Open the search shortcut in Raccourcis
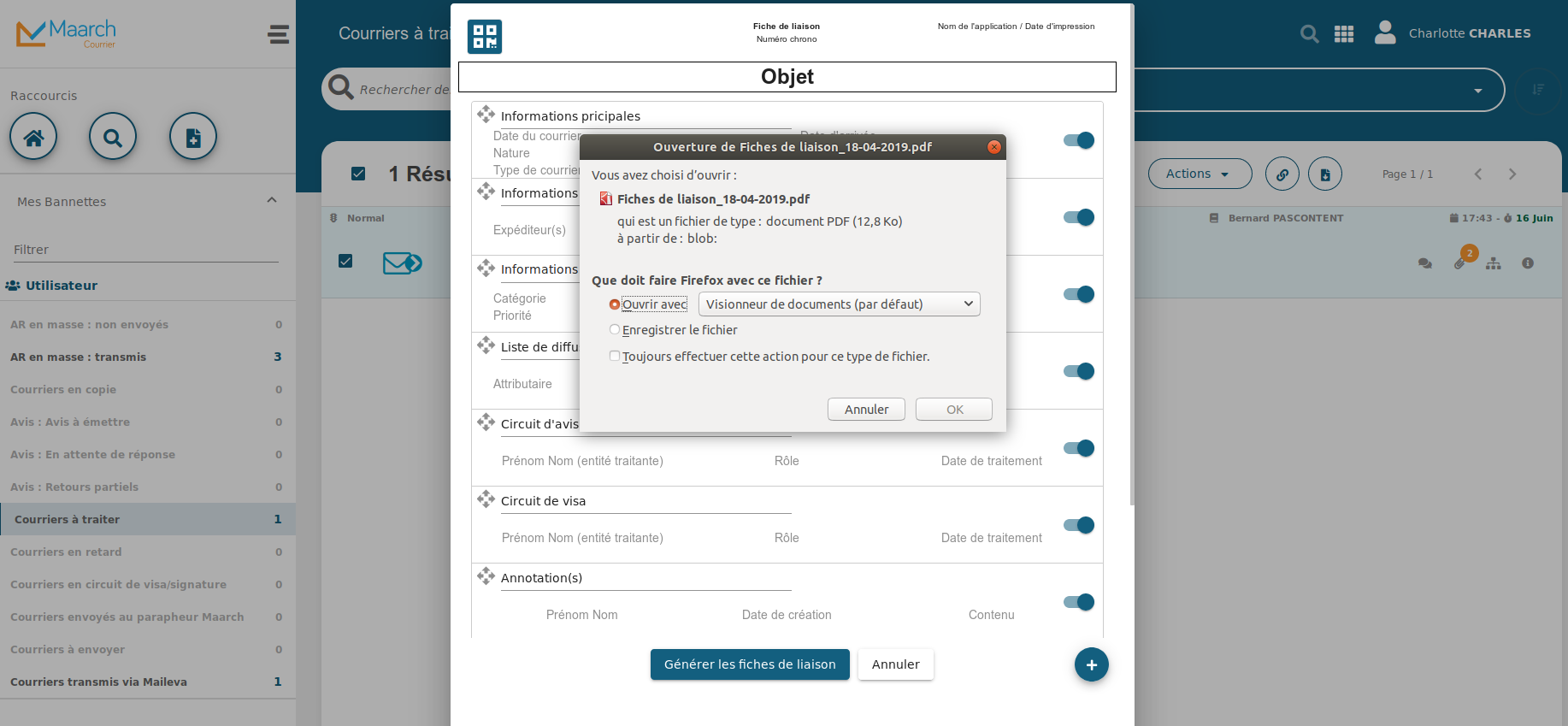 coord(113,137)
